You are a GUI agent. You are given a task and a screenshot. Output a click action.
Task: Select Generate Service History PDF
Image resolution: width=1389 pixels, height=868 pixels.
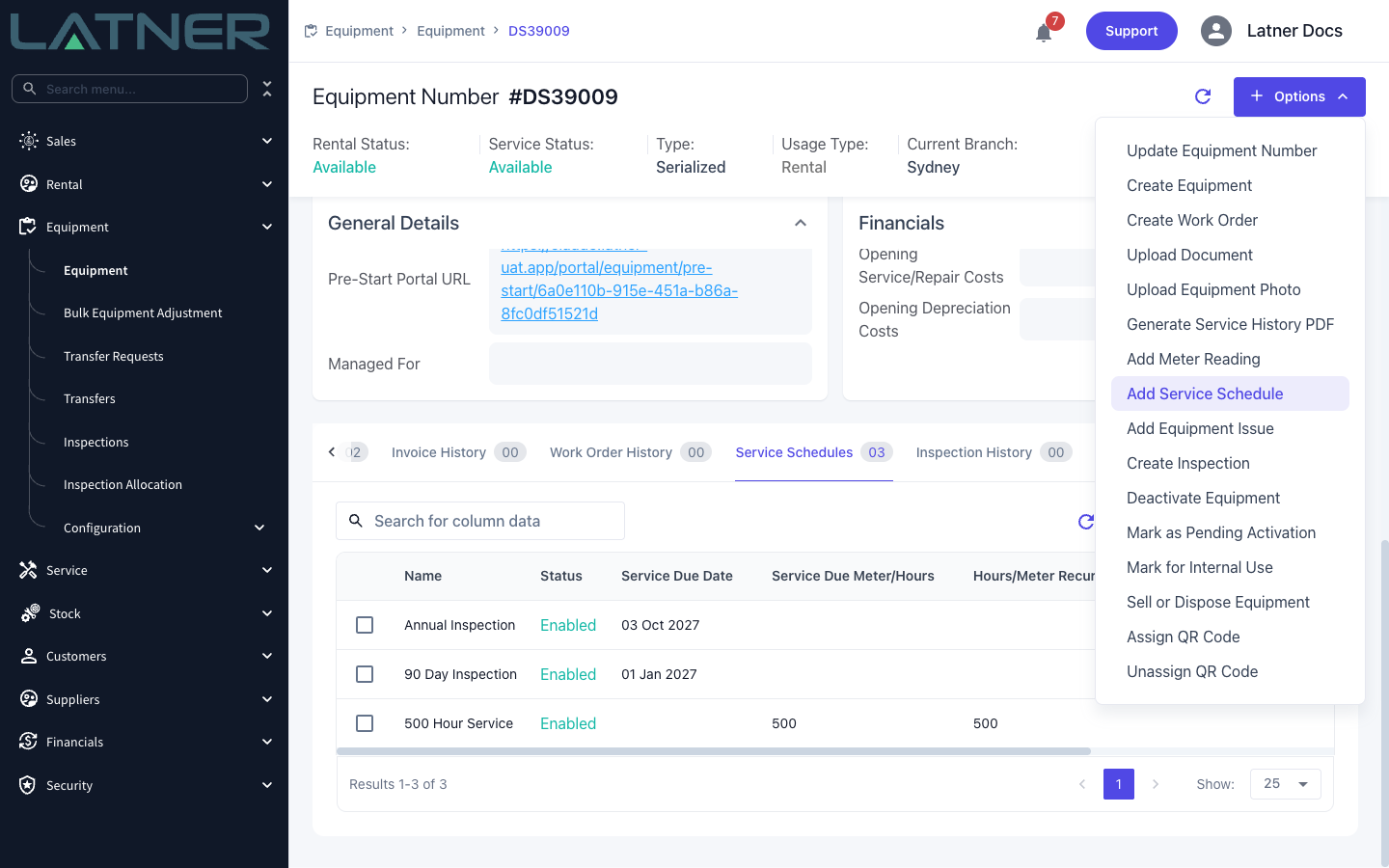click(1230, 324)
